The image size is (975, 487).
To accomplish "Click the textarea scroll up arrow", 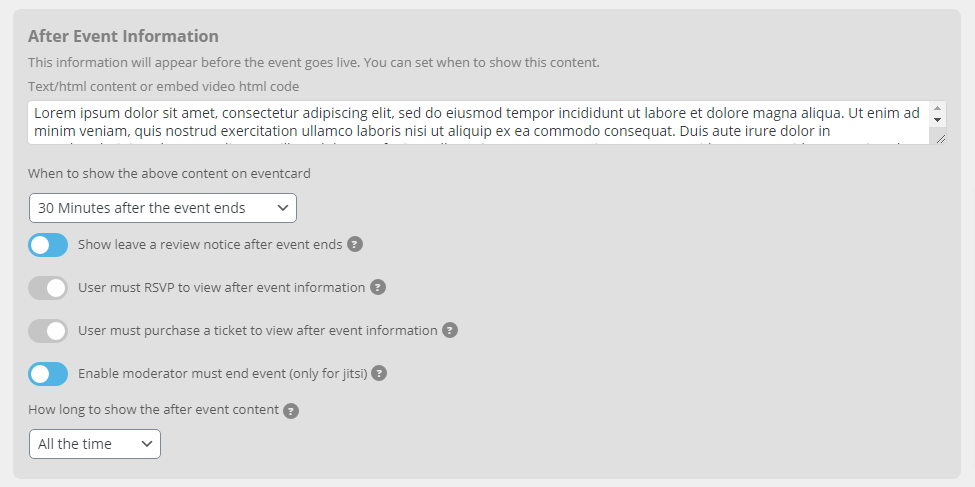I will pyautogui.click(x=938, y=109).
